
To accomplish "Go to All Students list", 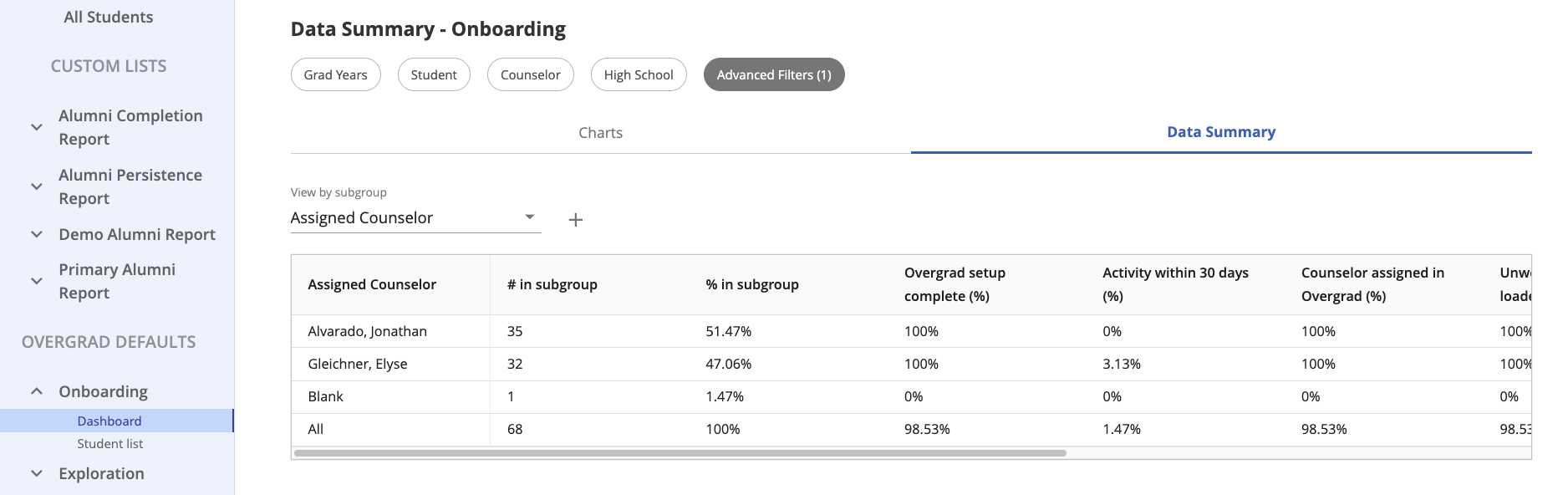I will [x=109, y=17].
